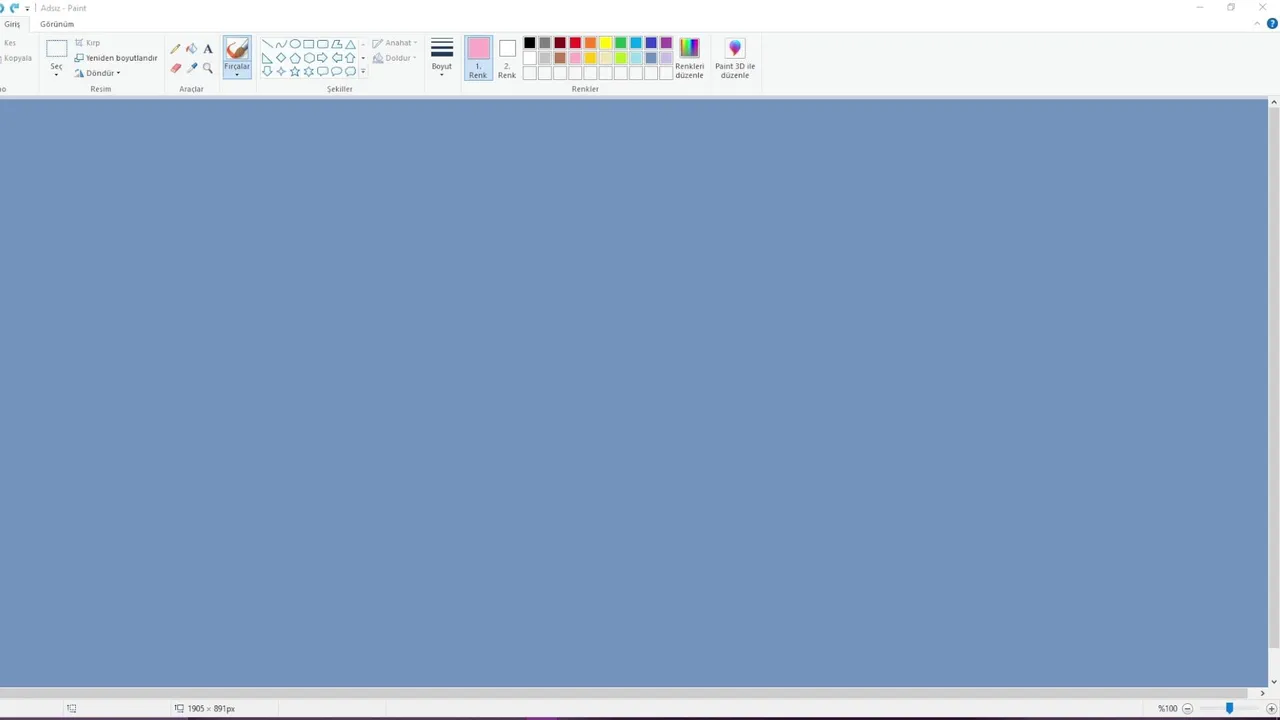The image size is (1280, 720).
Task: Pick the green color swatch
Action: point(620,43)
